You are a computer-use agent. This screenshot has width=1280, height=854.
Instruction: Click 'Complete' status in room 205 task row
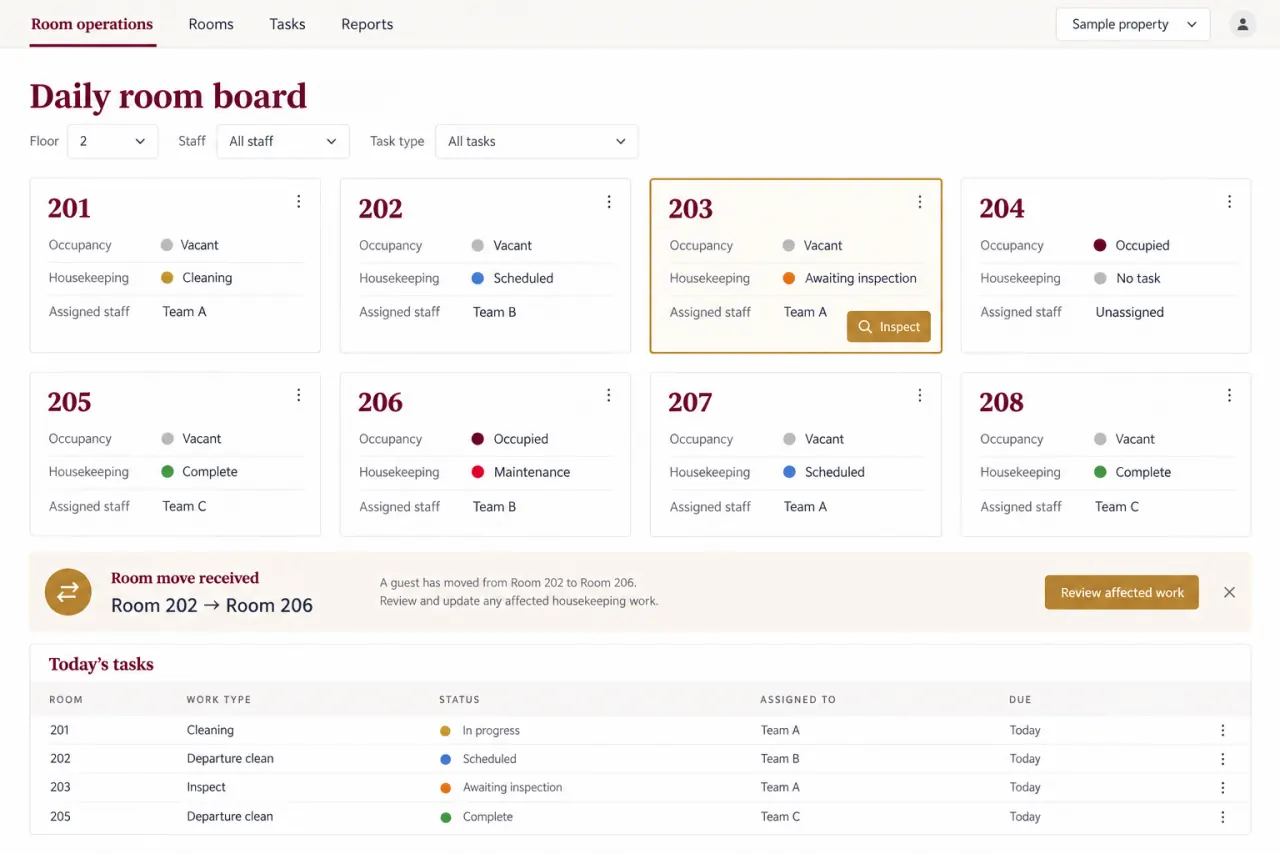(488, 817)
